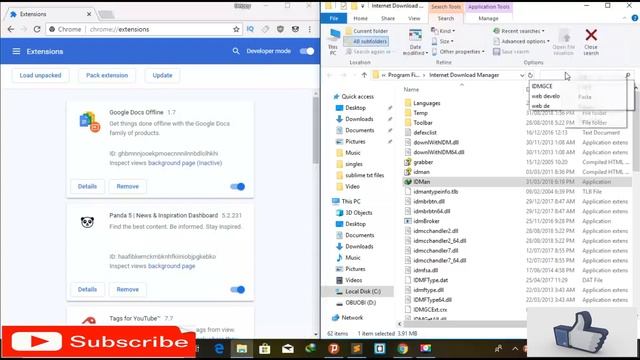Open Details for Google Docs Offline
This screenshot has width=640, height=360.
click(87, 187)
